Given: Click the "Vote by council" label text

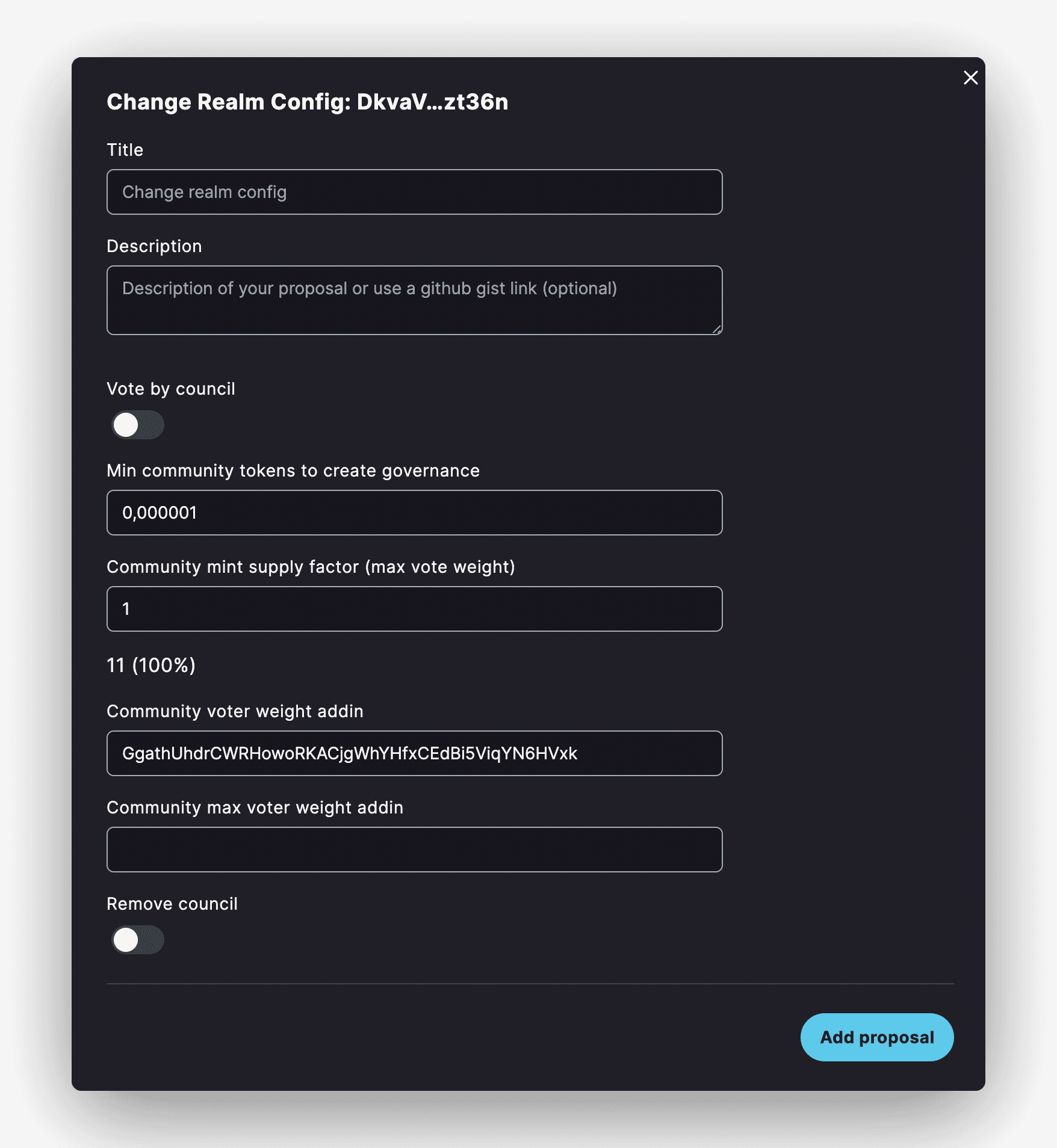Looking at the screenshot, I should (171, 389).
